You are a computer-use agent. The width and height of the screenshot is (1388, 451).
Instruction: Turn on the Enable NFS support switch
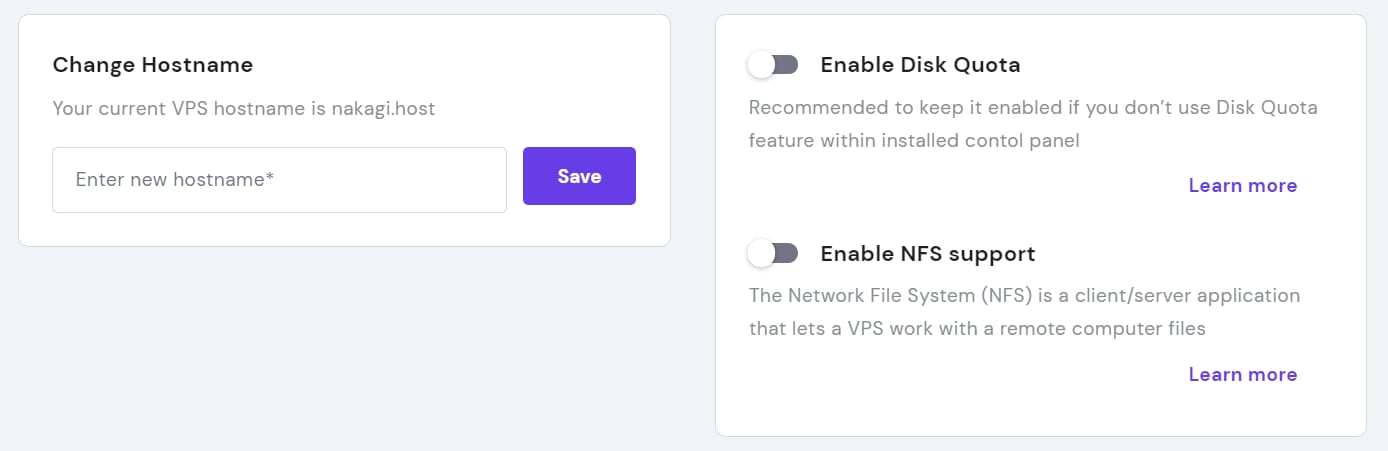pos(772,254)
